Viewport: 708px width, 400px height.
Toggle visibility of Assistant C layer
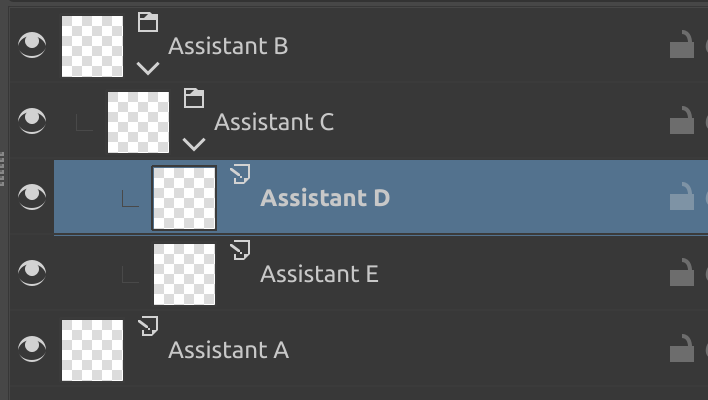tap(33, 121)
